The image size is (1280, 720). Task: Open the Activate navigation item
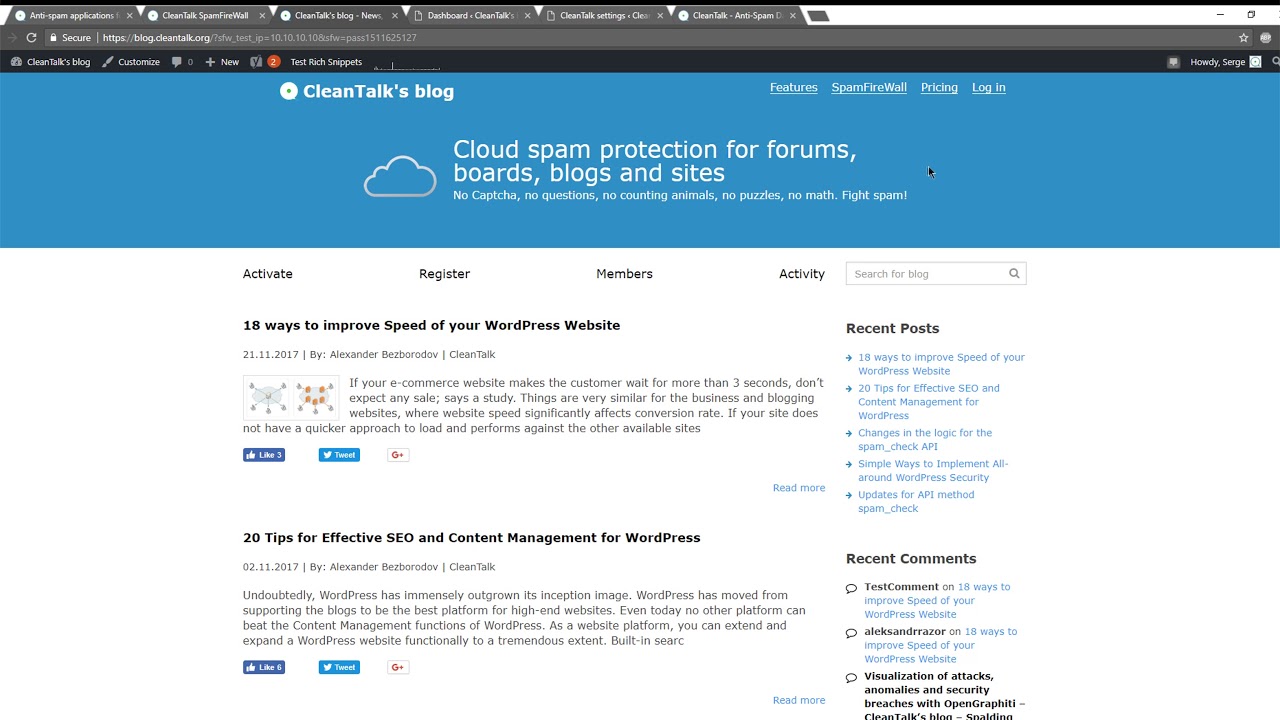coord(268,274)
